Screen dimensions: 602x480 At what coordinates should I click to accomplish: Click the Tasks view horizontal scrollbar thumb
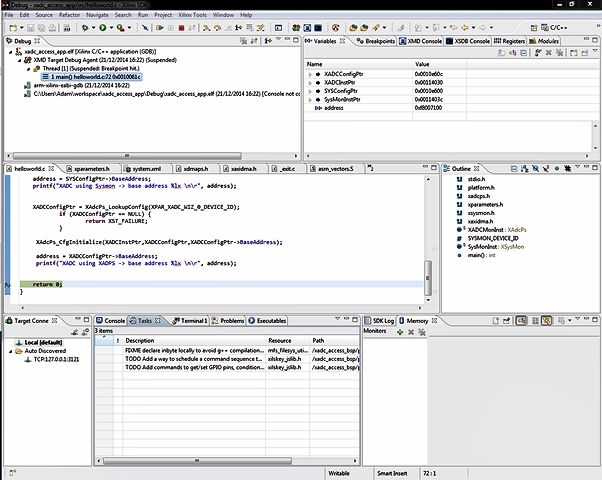click(197, 460)
